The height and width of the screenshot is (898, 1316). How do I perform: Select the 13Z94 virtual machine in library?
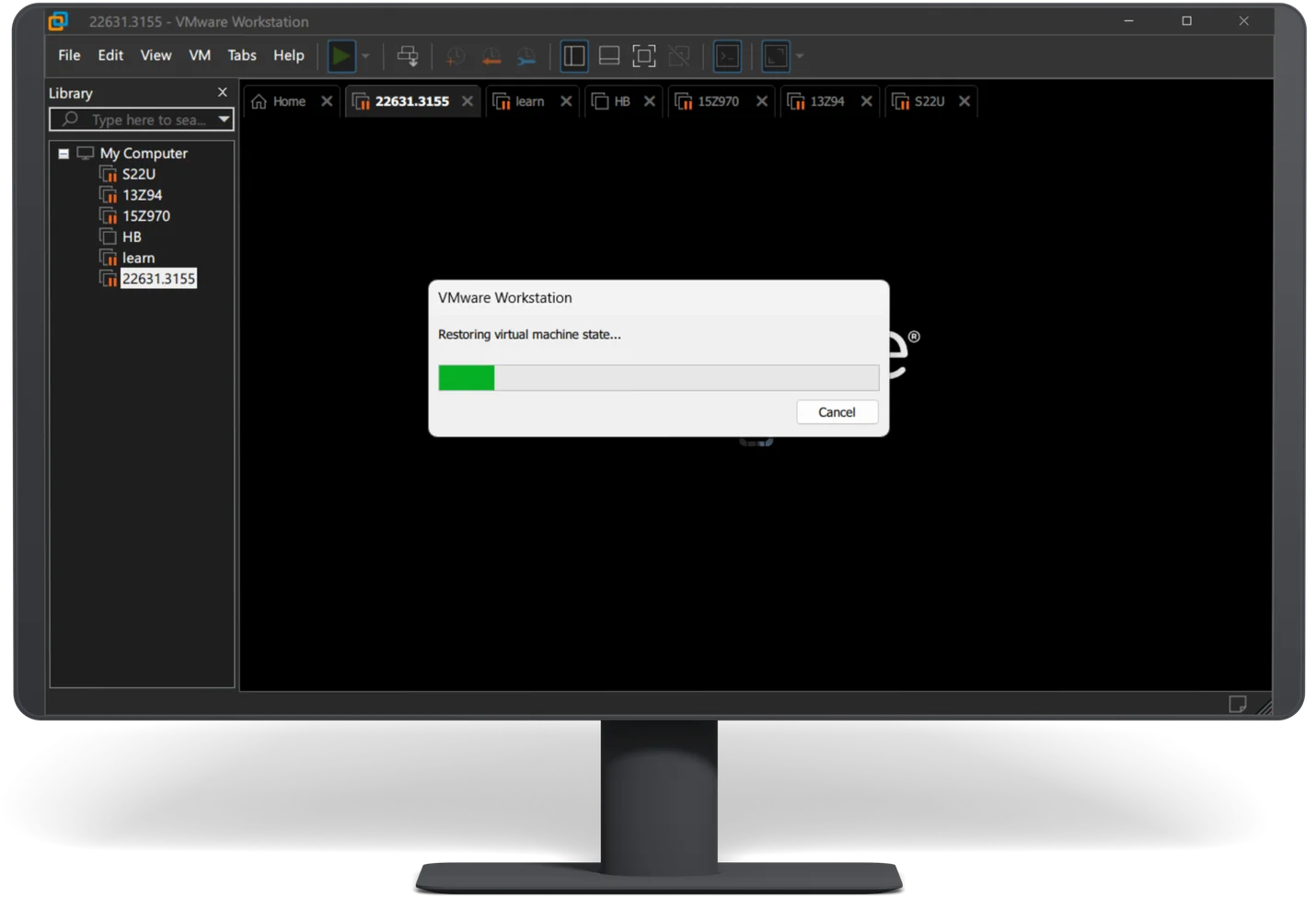[x=143, y=195]
